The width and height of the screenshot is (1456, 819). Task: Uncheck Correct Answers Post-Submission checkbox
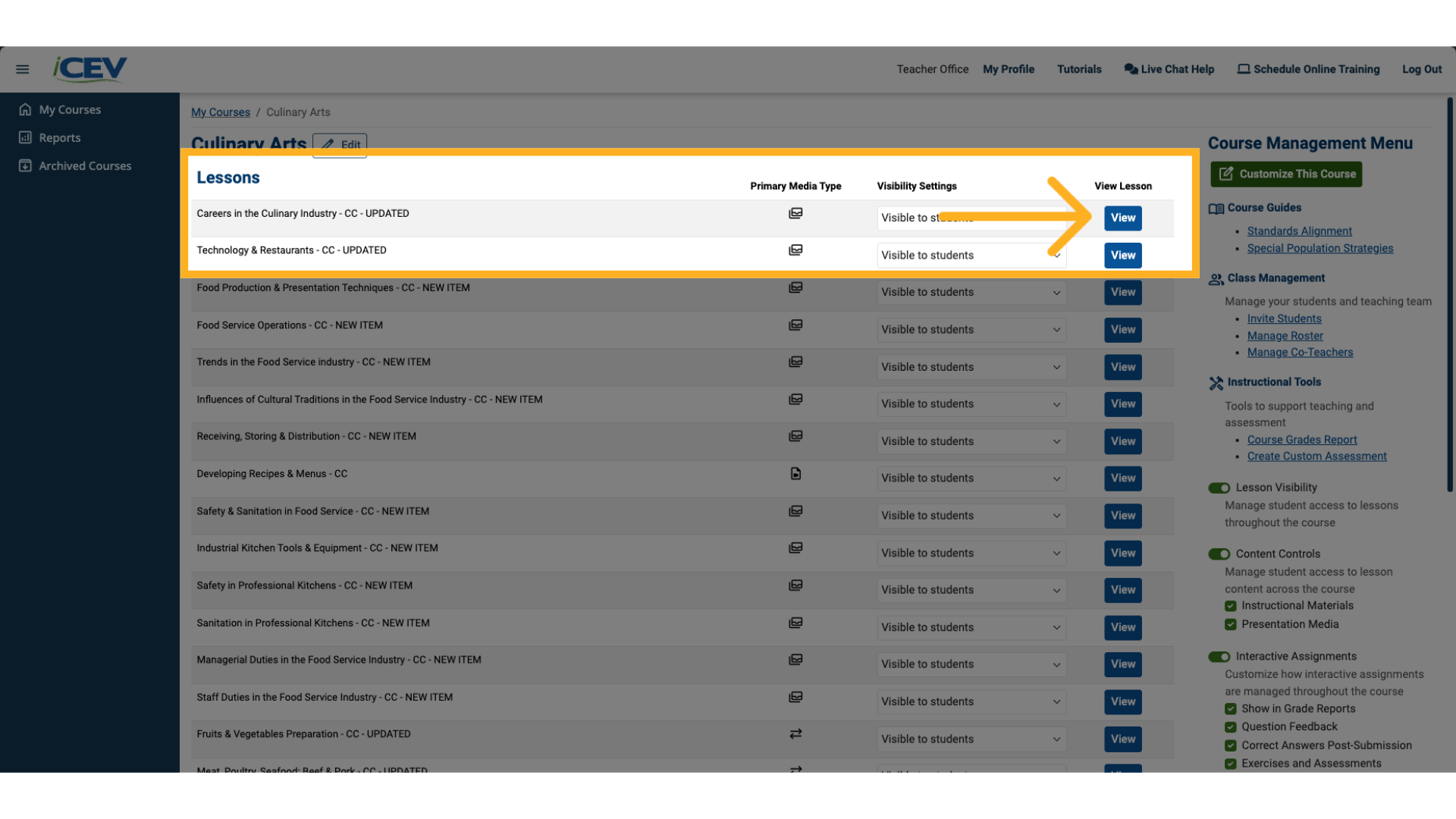click(x=1231, y=746)
